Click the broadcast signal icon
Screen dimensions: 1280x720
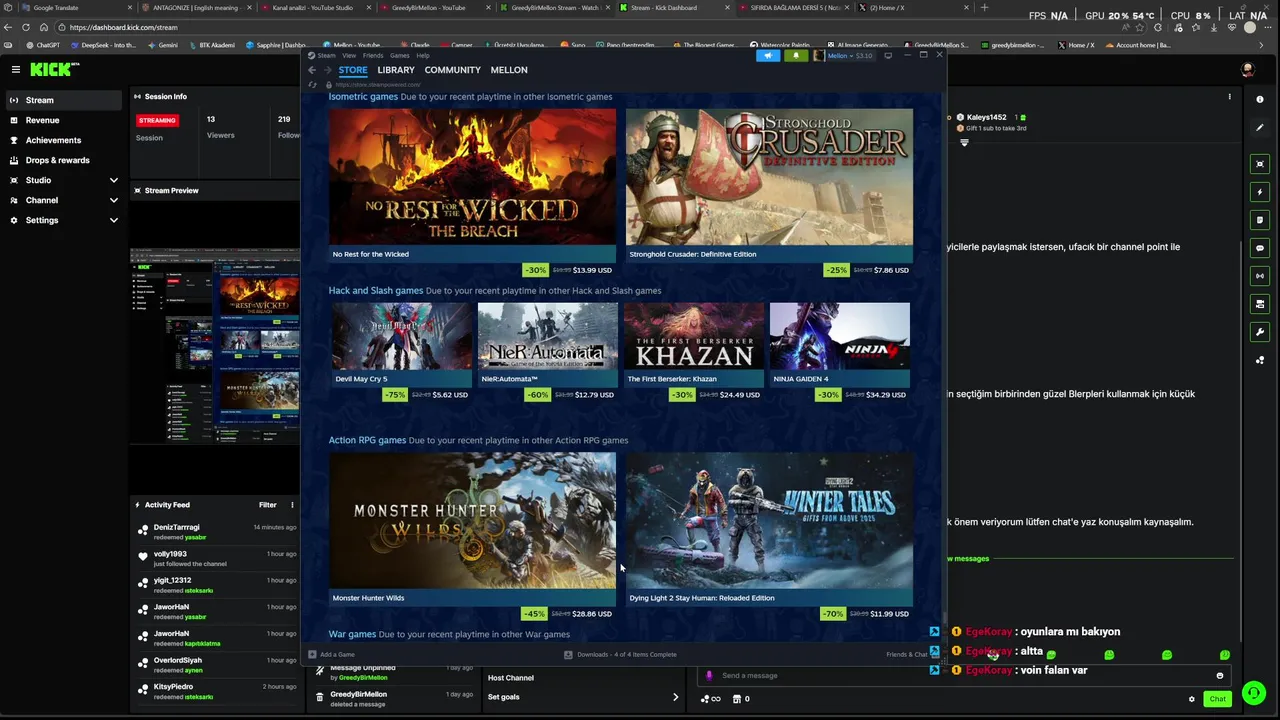(1260, 276)
